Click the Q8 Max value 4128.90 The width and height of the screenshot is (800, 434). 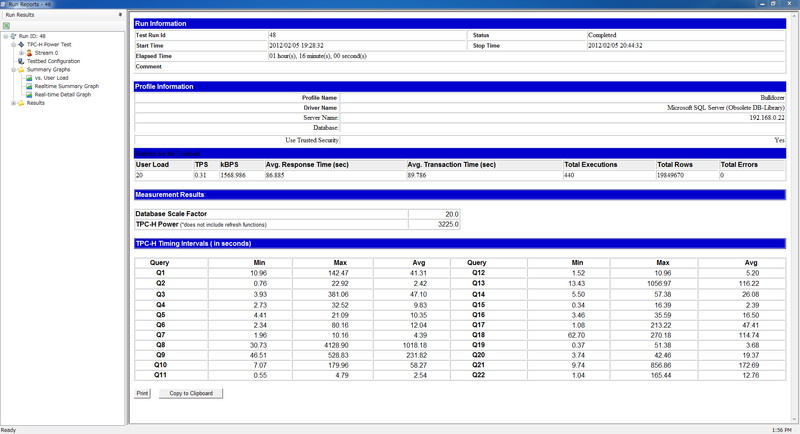pos(337,345)
